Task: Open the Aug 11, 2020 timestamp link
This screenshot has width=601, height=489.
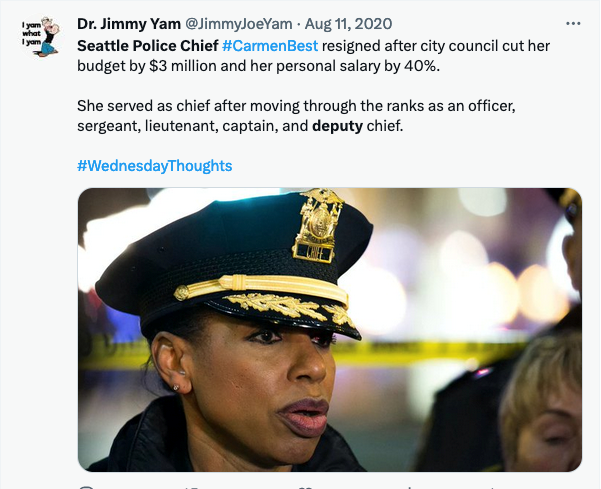Action: (348, 24)
